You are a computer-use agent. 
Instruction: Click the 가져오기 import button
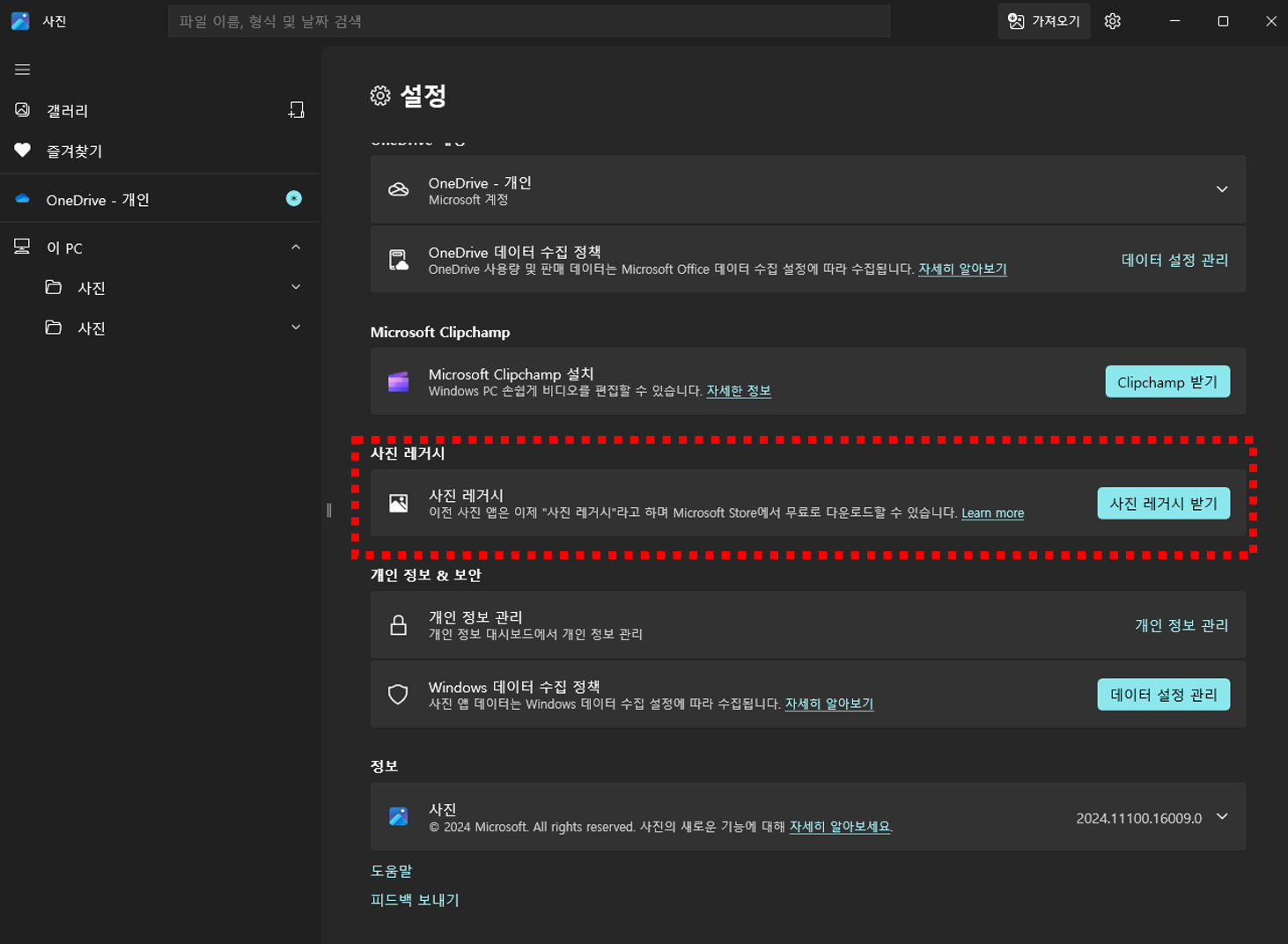pos(1044,21)
